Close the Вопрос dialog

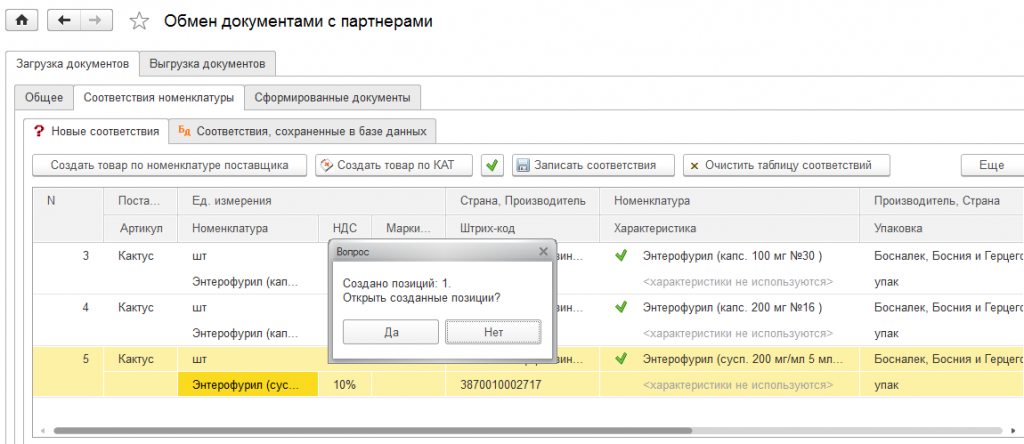pyautogui.click(x=543, y=251)
